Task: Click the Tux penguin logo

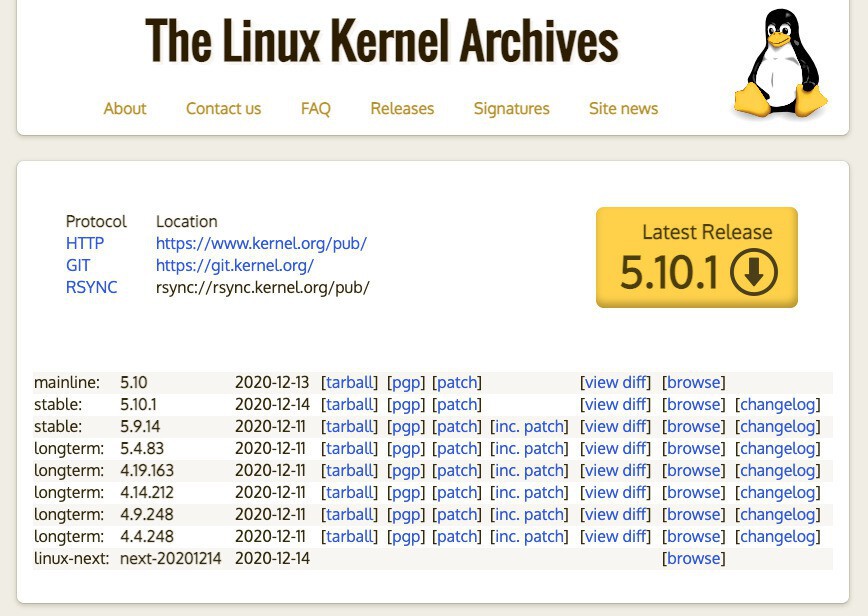Action: (x=781, y=63)
